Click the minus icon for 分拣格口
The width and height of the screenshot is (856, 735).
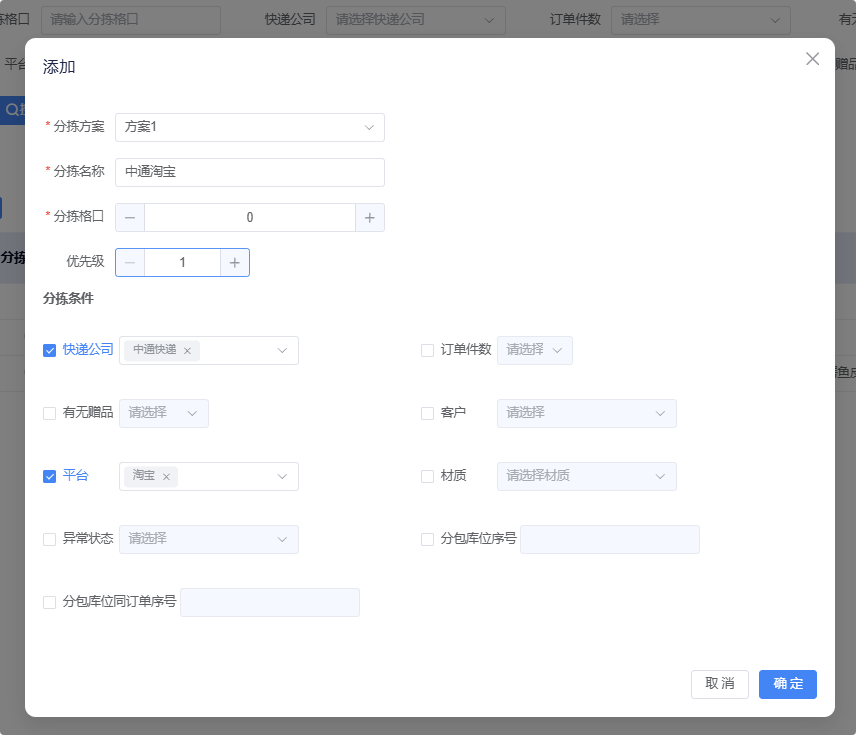click(130, 218)
